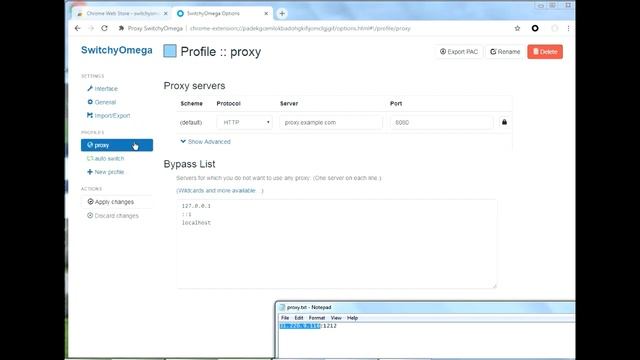Screen dimensions: 640x360
Task: Switch to the Chrome Web Store tab
Action: click(122, 13)
